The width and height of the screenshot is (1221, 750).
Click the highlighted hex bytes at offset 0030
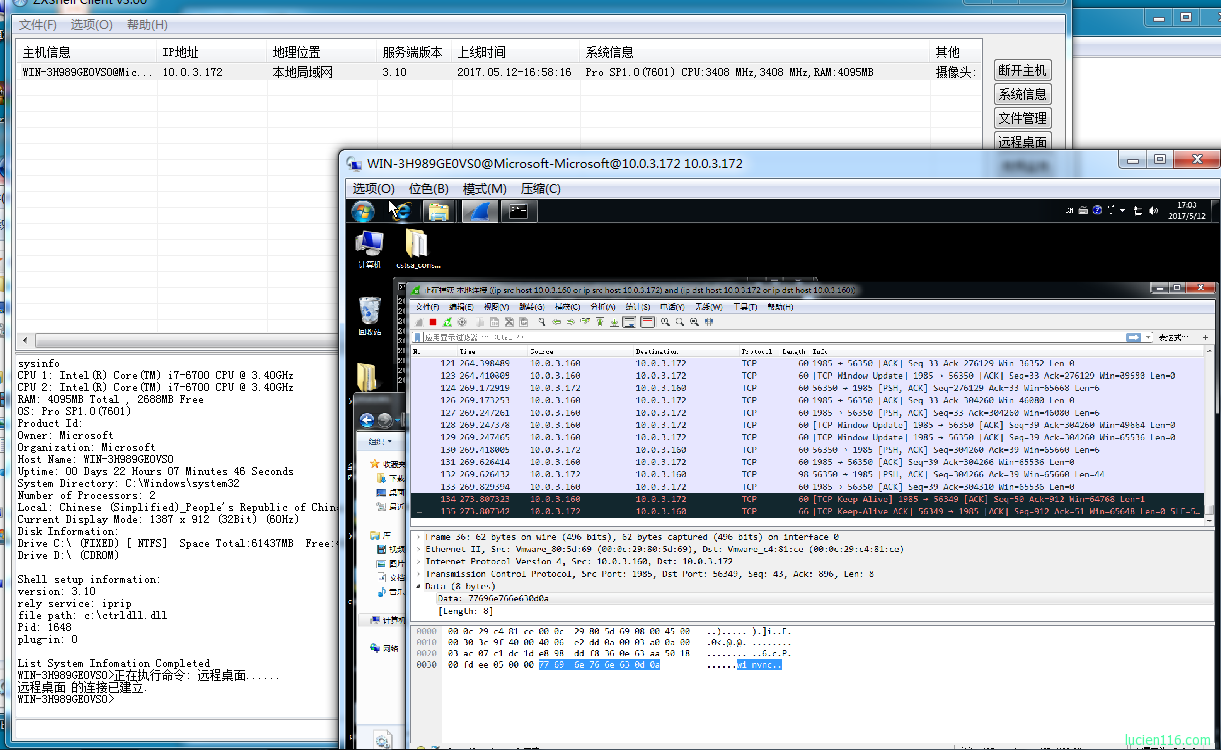point(600,664)
